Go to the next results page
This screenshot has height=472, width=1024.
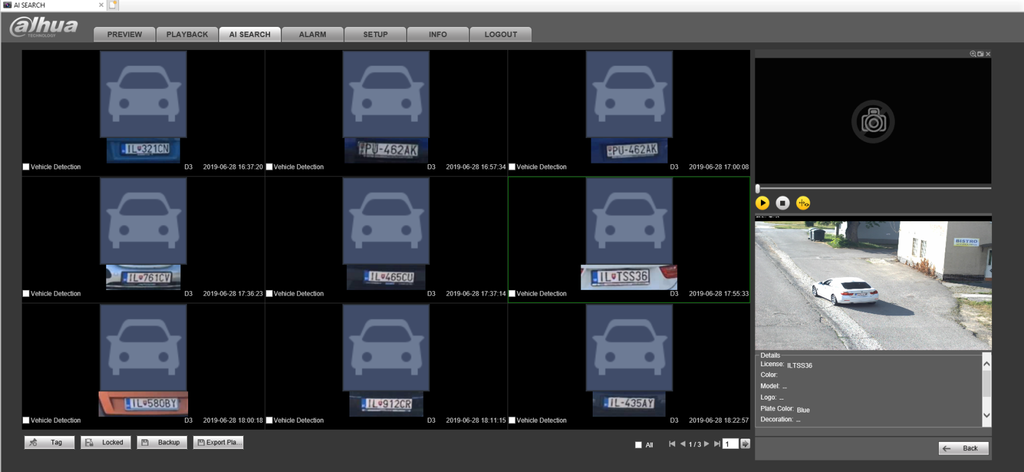point(706,443)
